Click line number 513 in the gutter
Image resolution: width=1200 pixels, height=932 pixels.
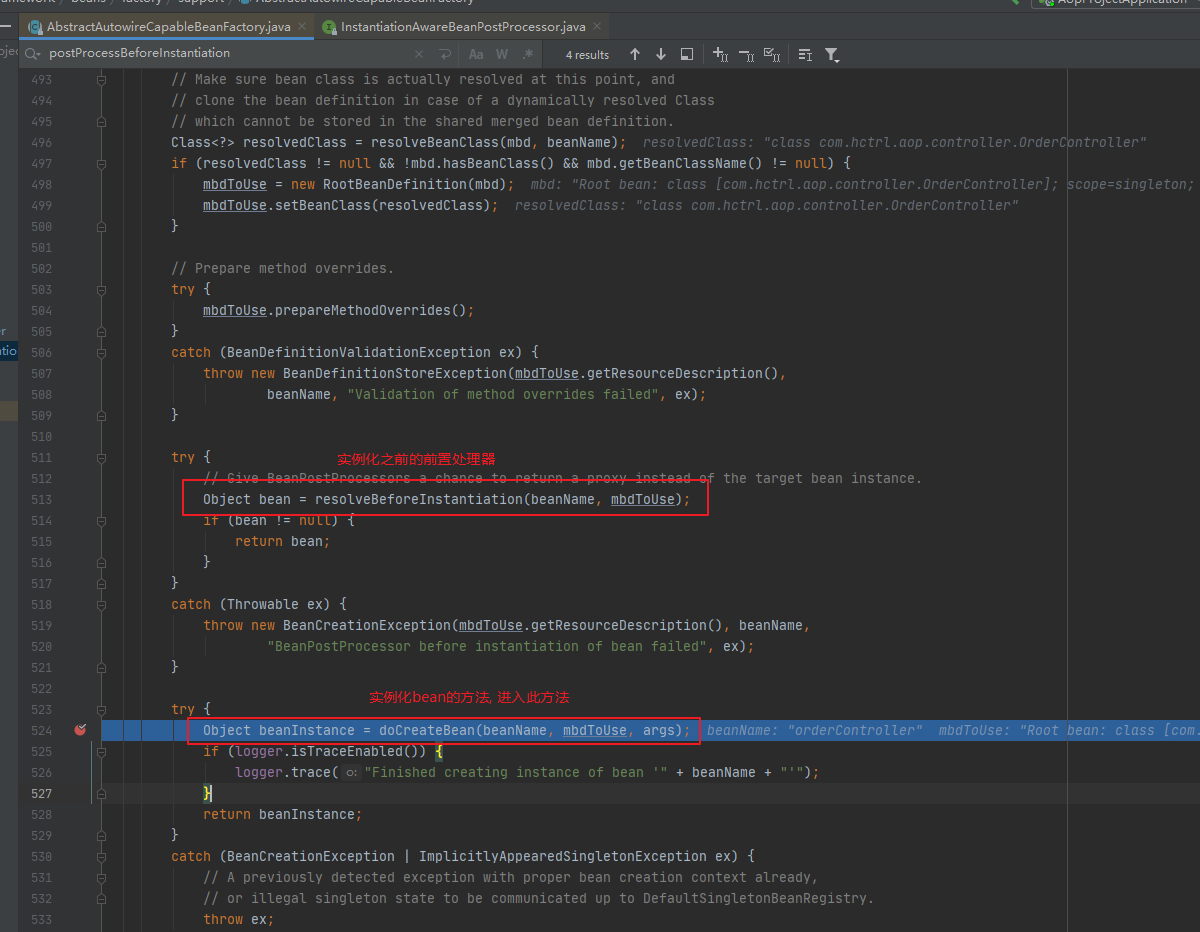[41, 499]
